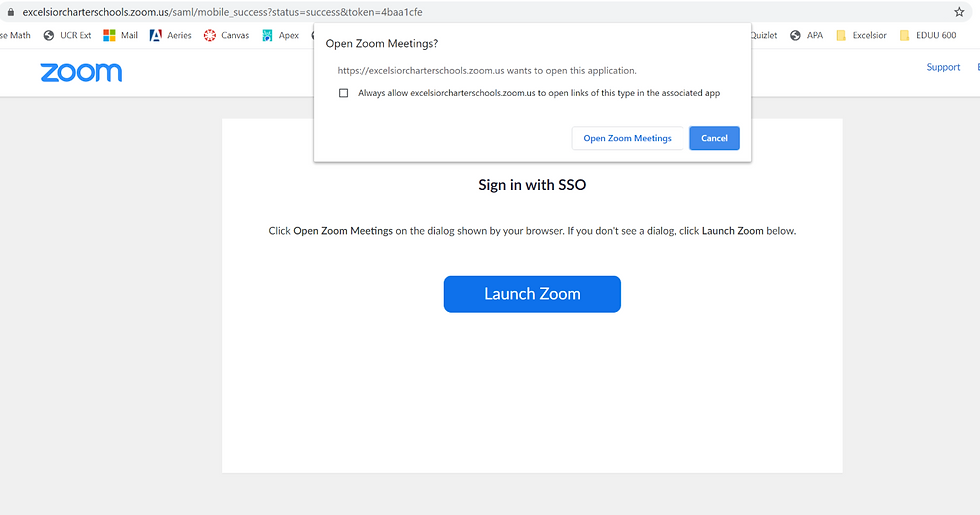Open the APA globe bookmark
The height and width of the screenshot is (515, 980).
[806, 36]
